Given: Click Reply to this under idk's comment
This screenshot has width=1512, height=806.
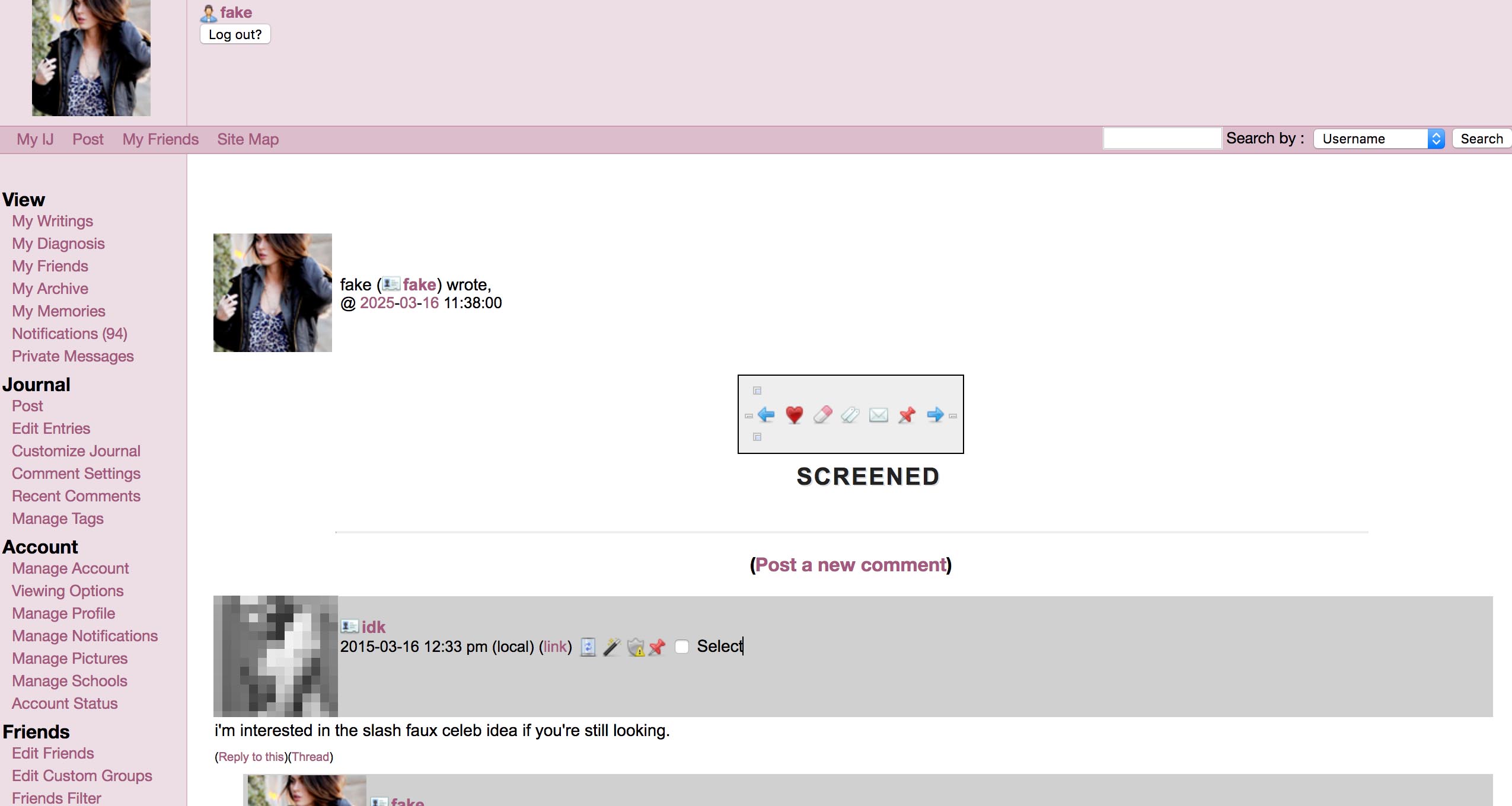Looking at the screenshot, I should (251, 757).
